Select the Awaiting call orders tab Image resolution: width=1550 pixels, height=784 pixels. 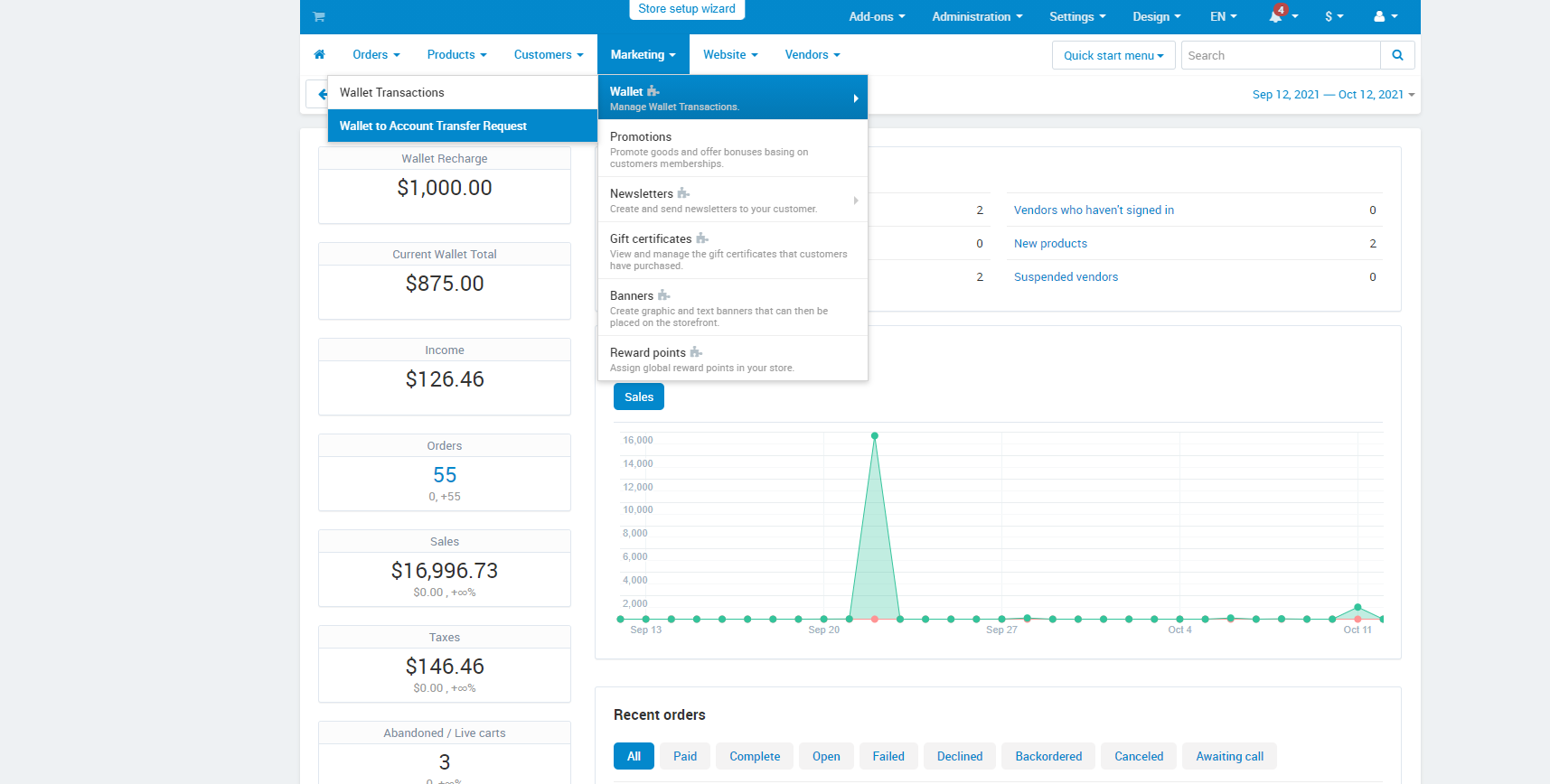click(x=1230, y=756)
